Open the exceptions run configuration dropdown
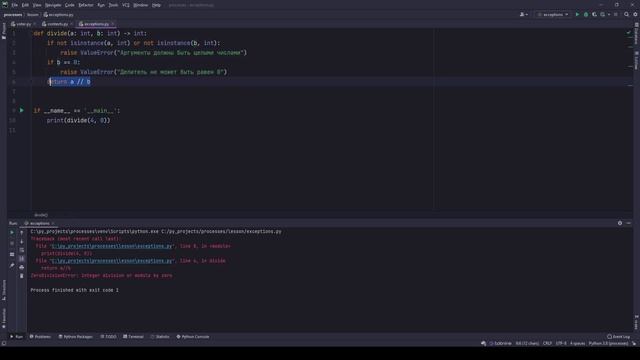Screen dimensions: 640x360 pyautogui.click(x=553, y=15)
